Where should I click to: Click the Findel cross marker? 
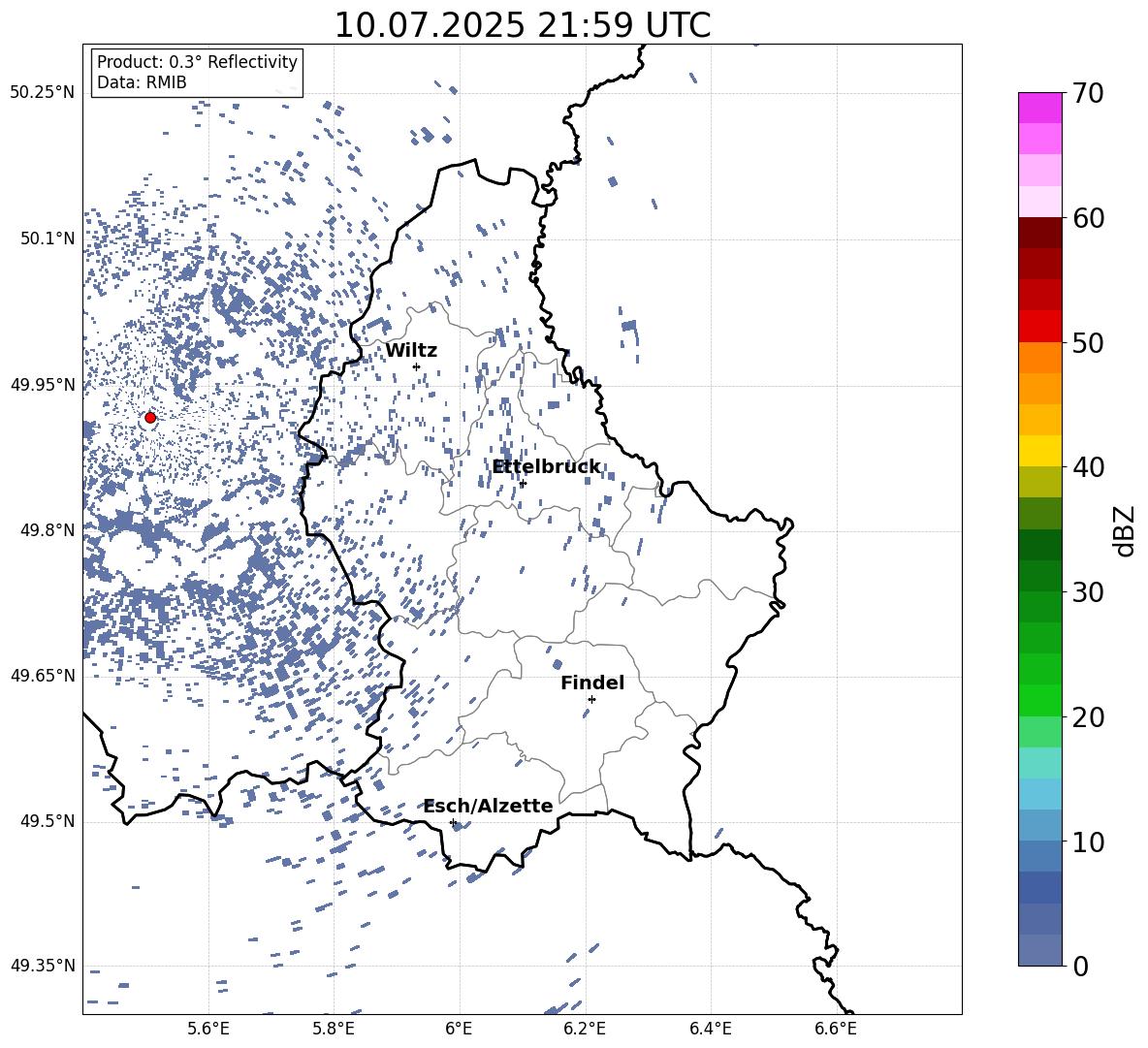591,700
